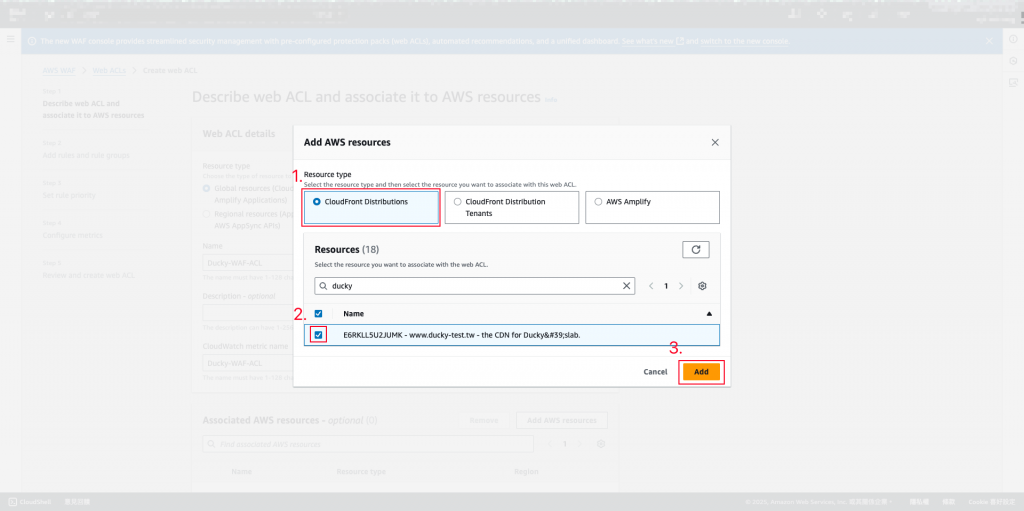Open Step 3 Set rule priority
This screenshot has width=1024, height=511.
tap(69, 195)
